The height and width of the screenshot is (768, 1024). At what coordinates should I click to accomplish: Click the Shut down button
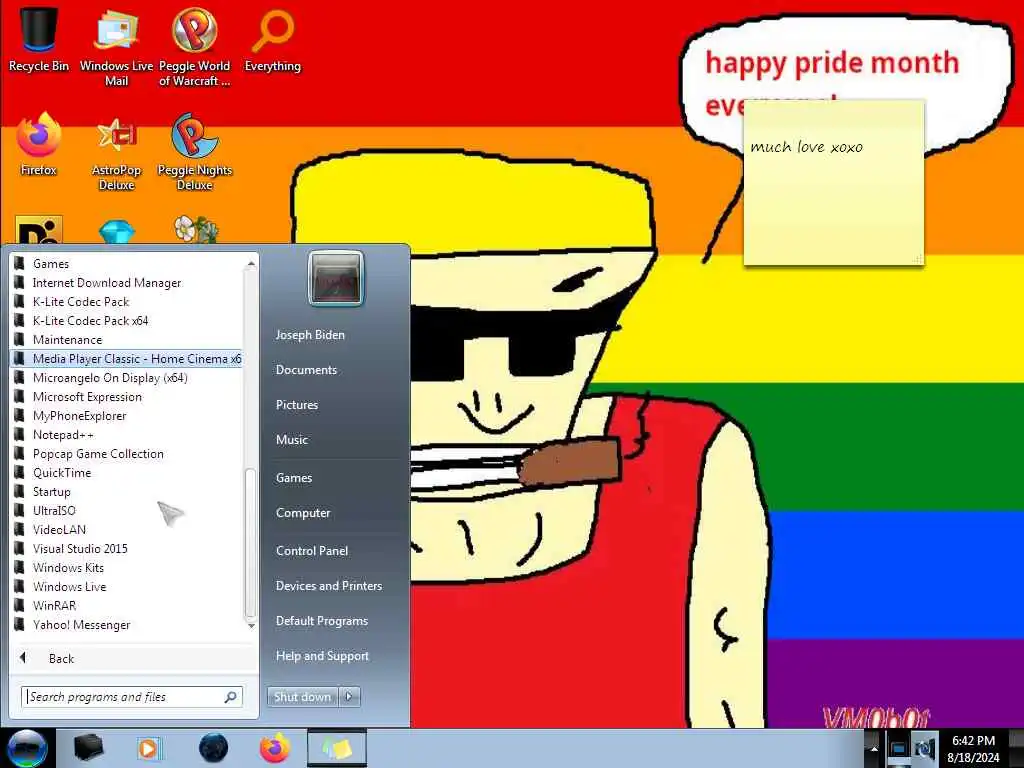coord(303,697)
